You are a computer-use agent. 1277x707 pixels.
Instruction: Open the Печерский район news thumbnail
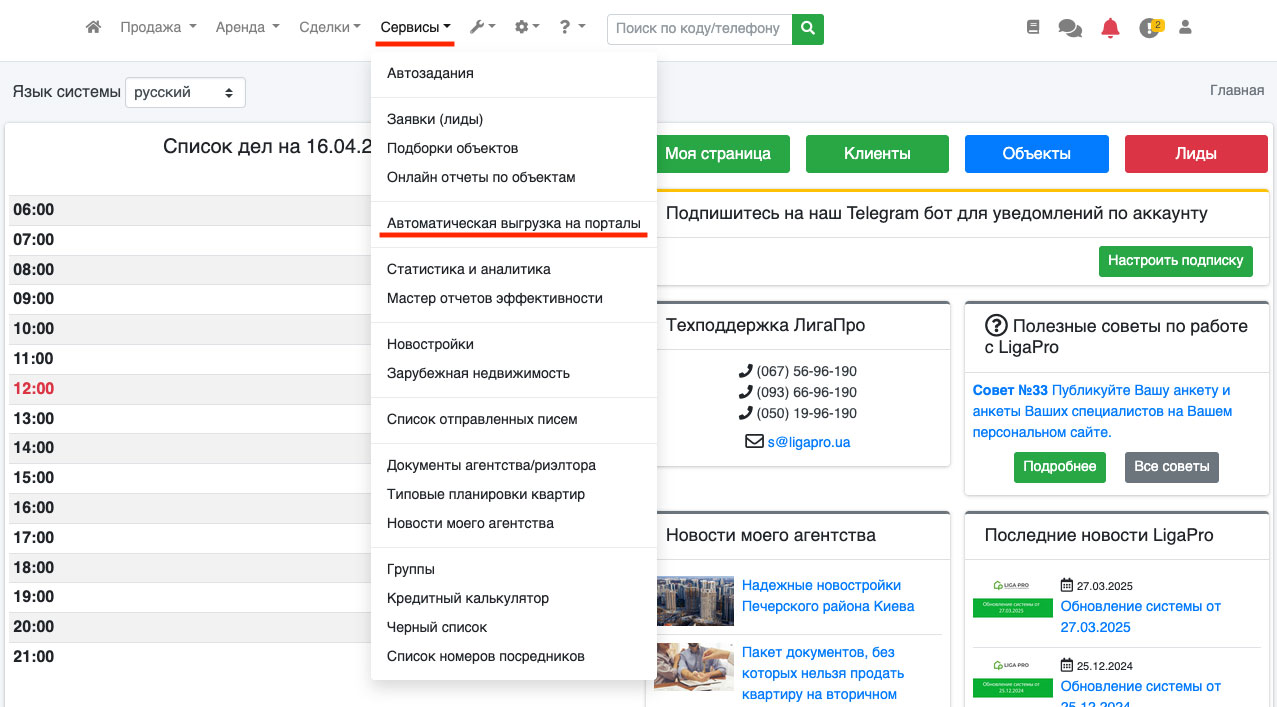(x=694, y=600)
